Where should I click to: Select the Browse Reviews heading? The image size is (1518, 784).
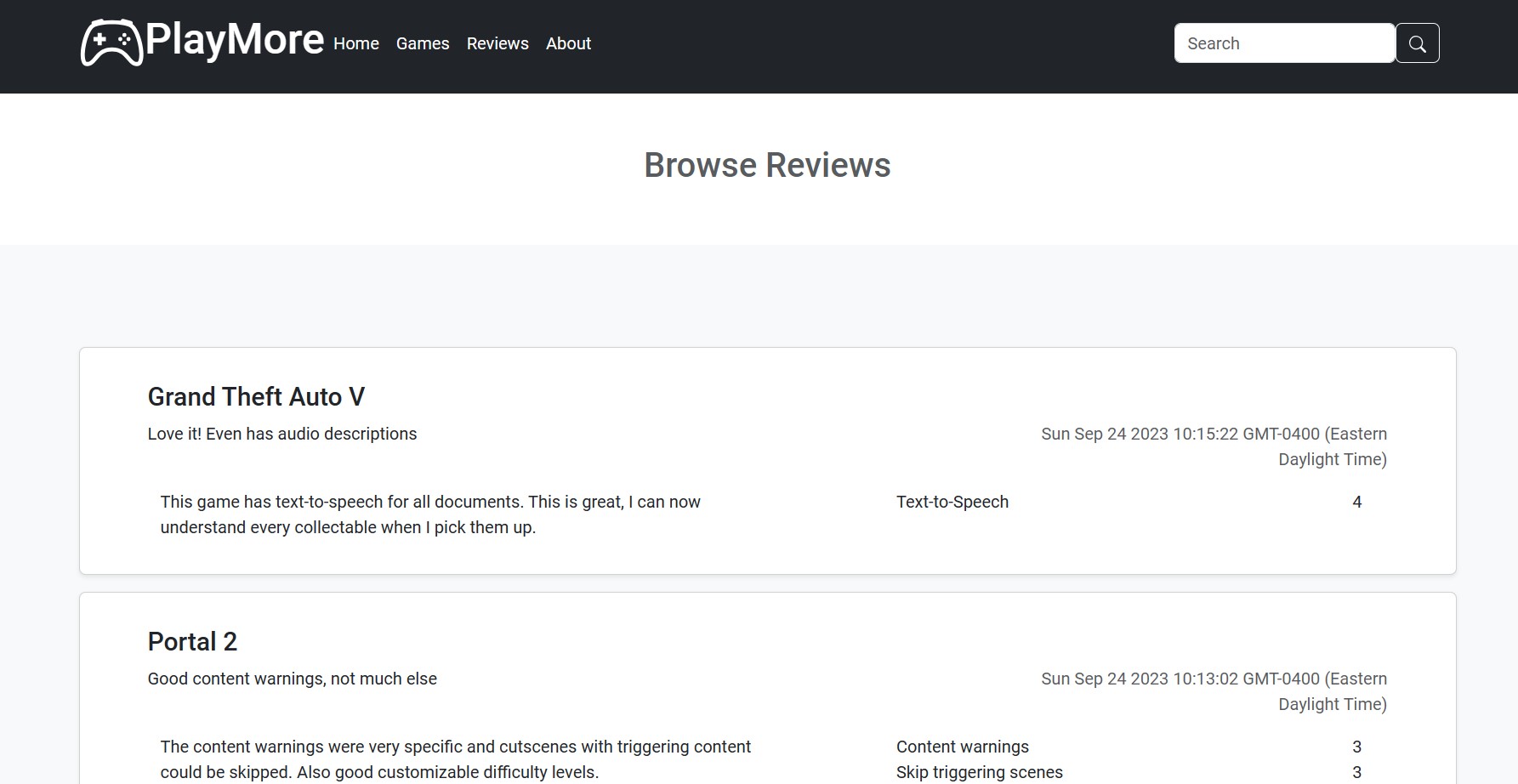[x=767, y=165]
